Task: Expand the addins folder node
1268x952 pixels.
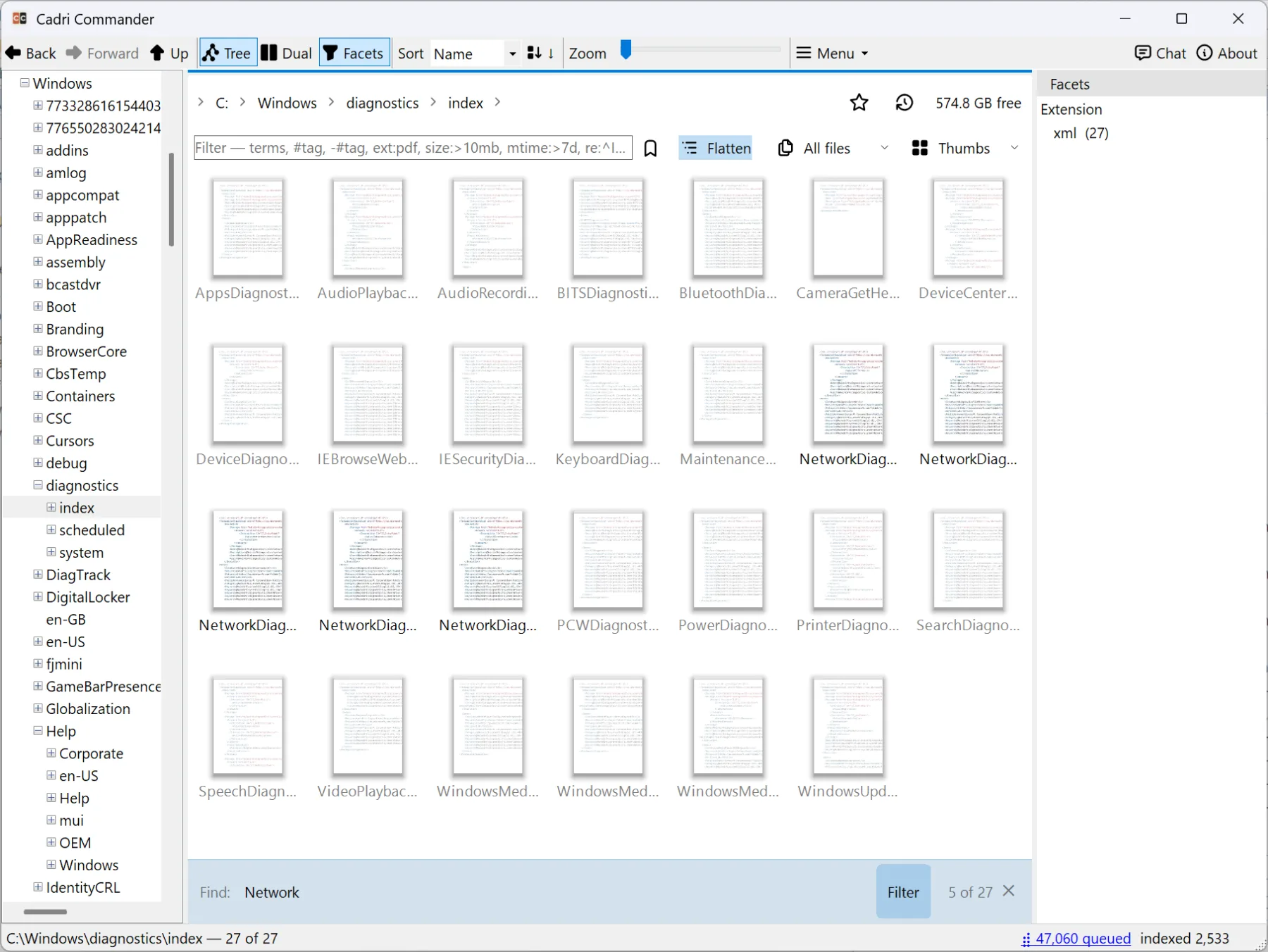Action: click(38, 149)
